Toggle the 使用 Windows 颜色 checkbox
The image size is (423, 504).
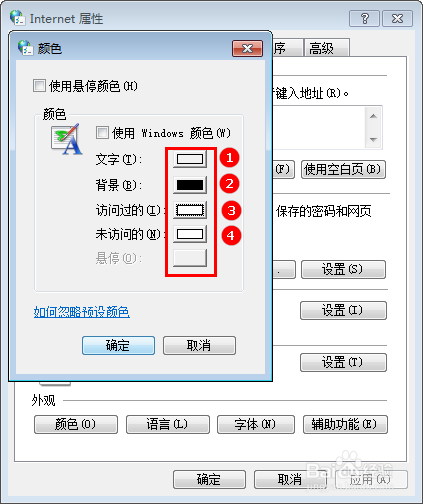tap(102, 133)
